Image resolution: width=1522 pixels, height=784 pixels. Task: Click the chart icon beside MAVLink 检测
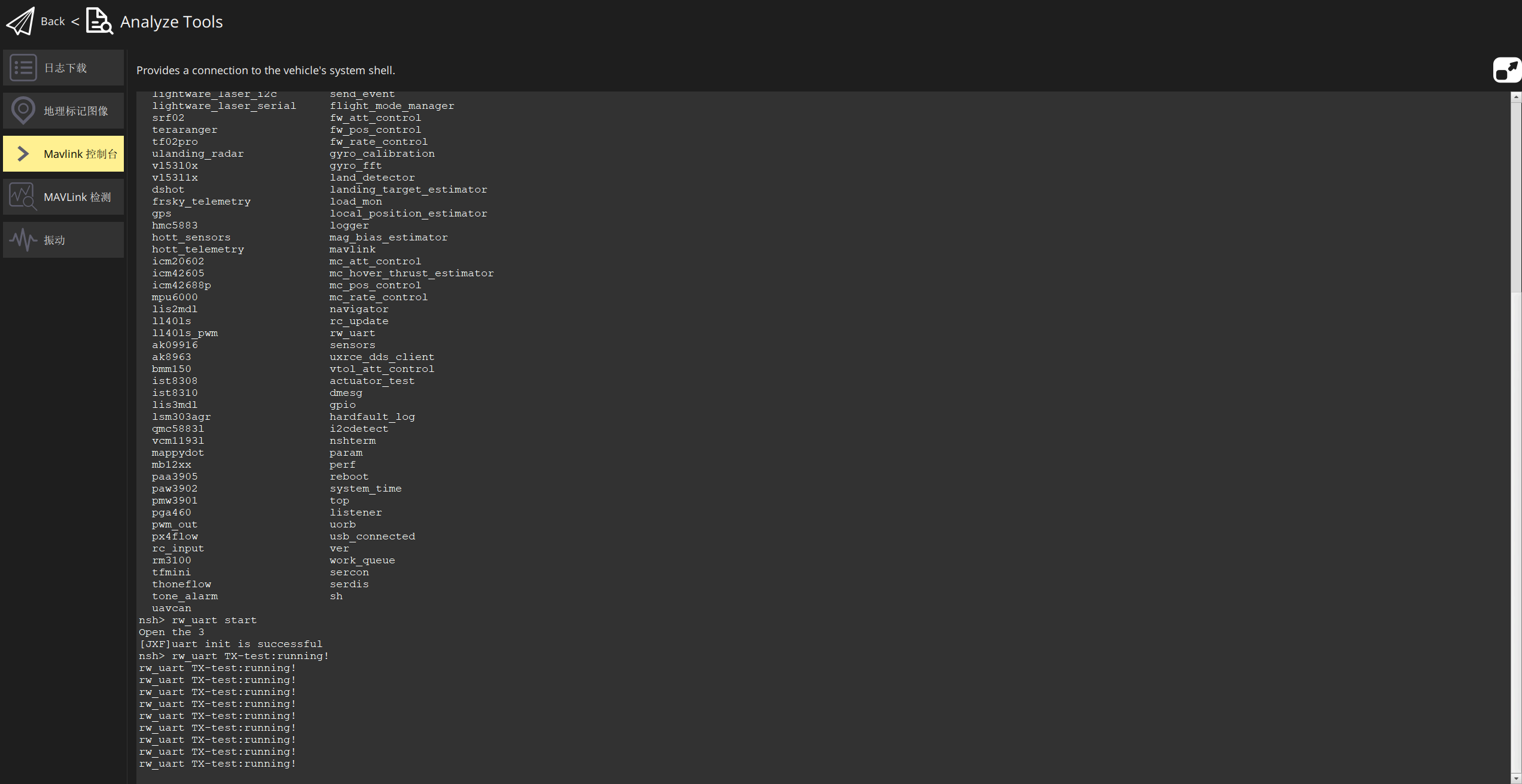point(23,197)
